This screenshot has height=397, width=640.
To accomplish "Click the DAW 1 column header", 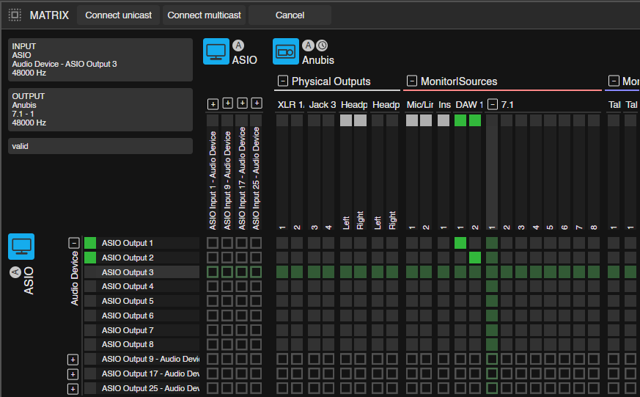I will point(469,105).
